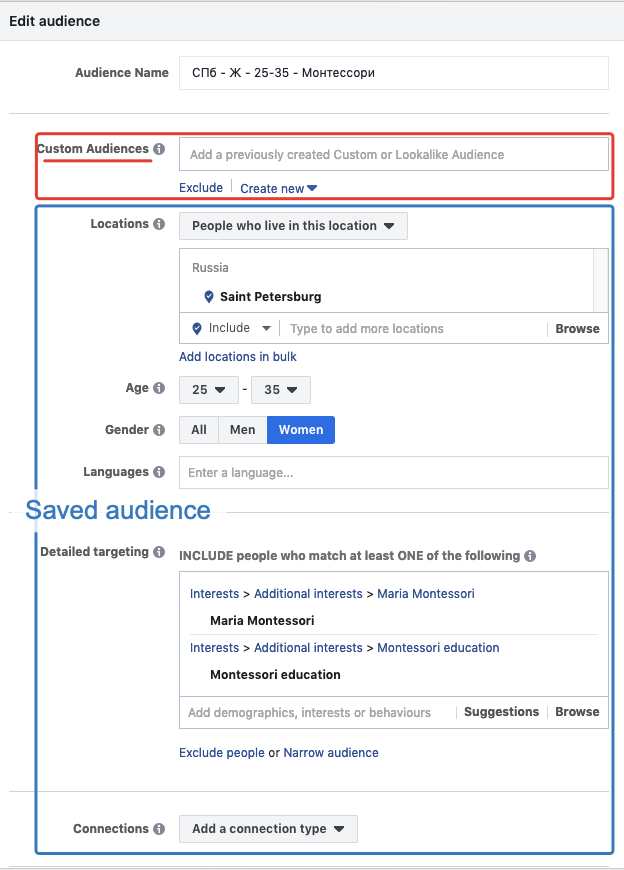Click Custom or Lookalike Audience input field

[394, 154]
